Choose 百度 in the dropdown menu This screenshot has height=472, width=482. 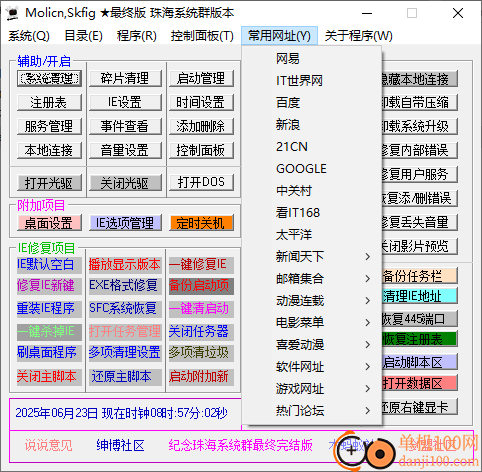click(x=312, y=103)
